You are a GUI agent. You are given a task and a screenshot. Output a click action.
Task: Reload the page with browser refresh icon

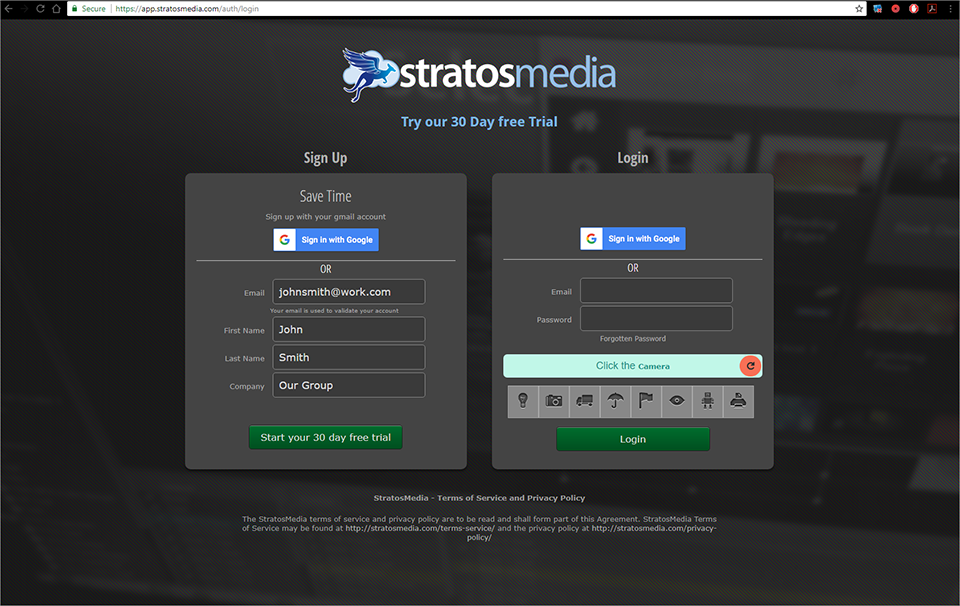[40, 9]
